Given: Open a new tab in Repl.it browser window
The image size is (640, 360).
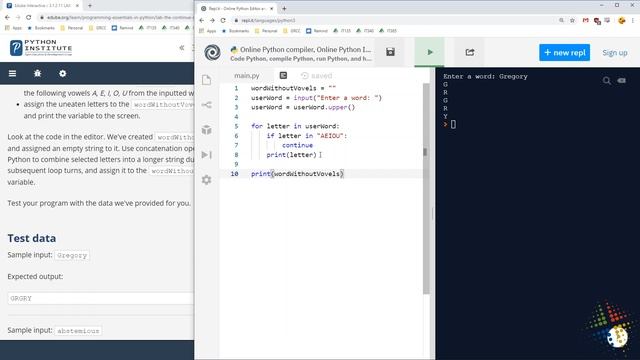Looking at the screenshot, I should (x=284, y=8).
